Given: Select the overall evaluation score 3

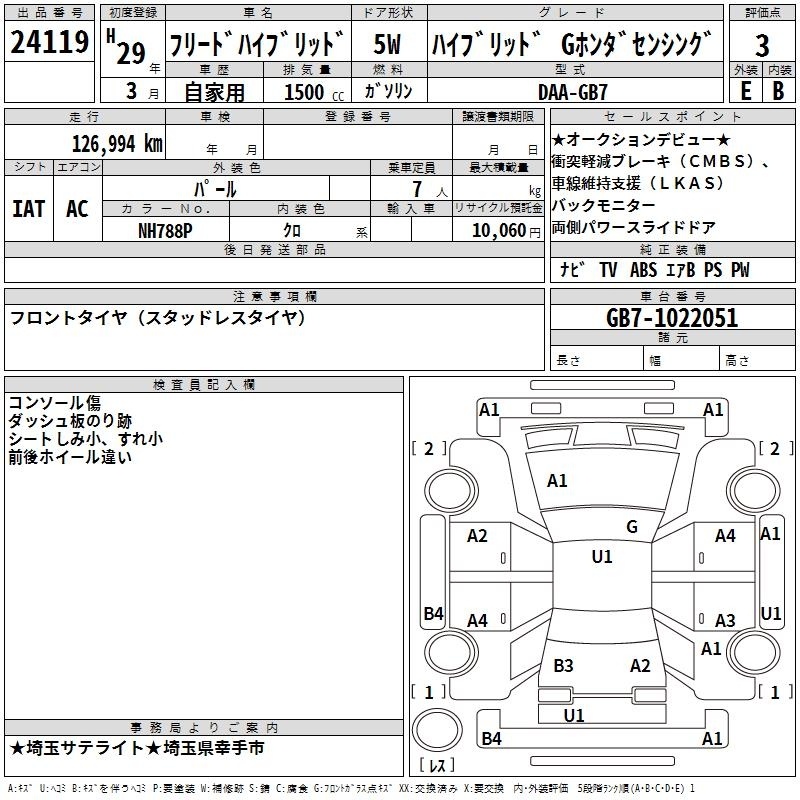Looking at the screenshot, I should tap(762, 45).
